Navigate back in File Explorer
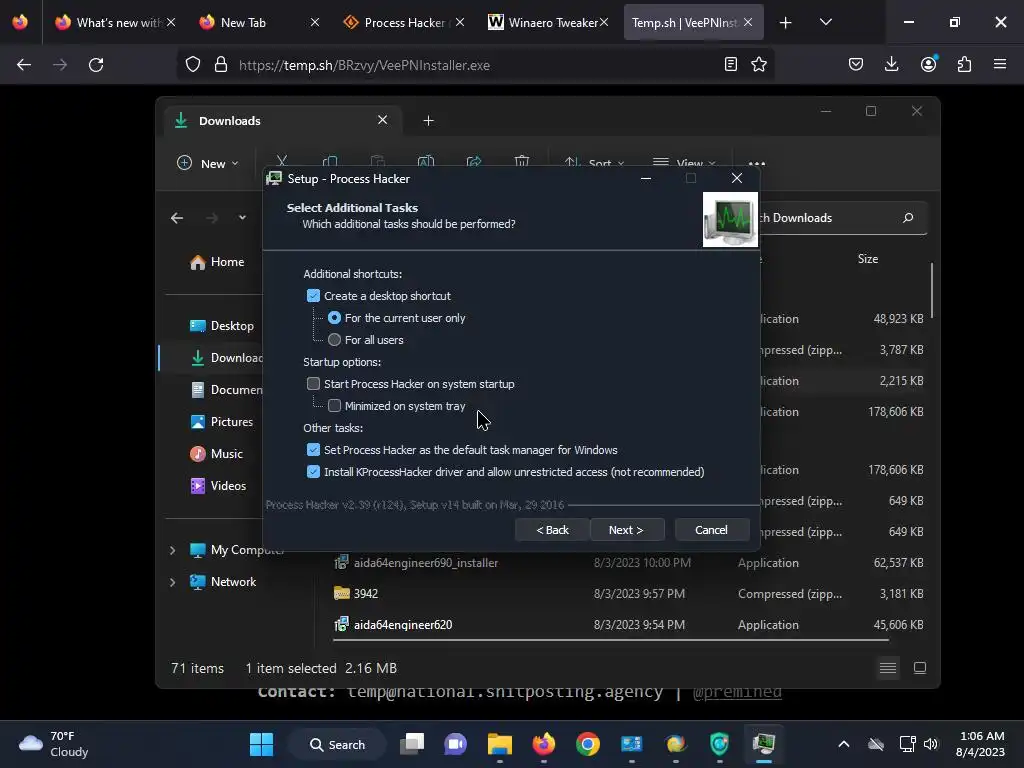 (x=177, y=218)
